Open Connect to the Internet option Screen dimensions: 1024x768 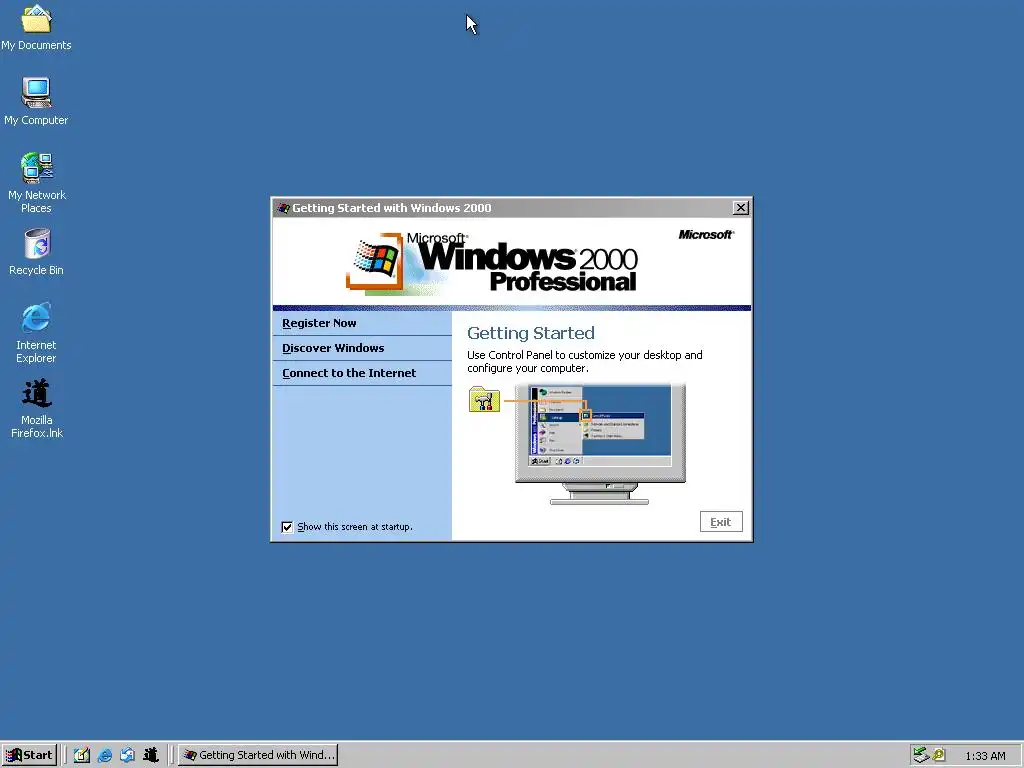pyautogui.click(x=362, y=373)
